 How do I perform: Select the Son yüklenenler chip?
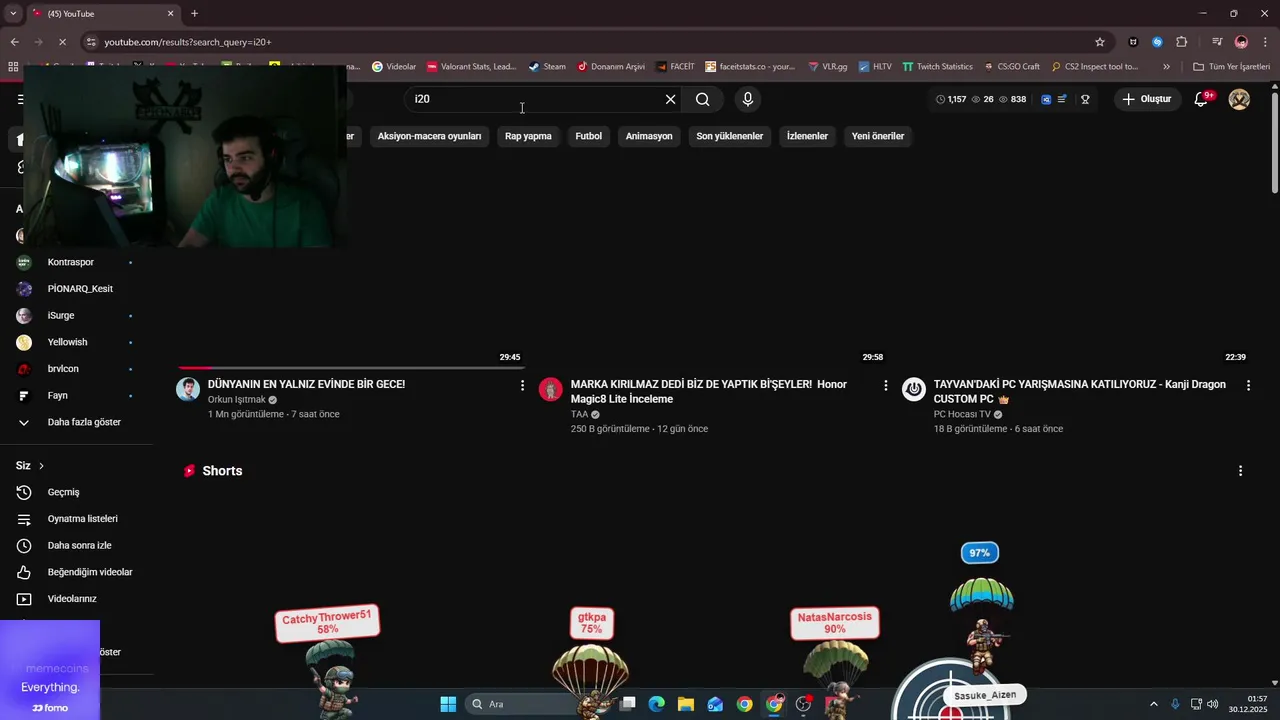point(730,136)
